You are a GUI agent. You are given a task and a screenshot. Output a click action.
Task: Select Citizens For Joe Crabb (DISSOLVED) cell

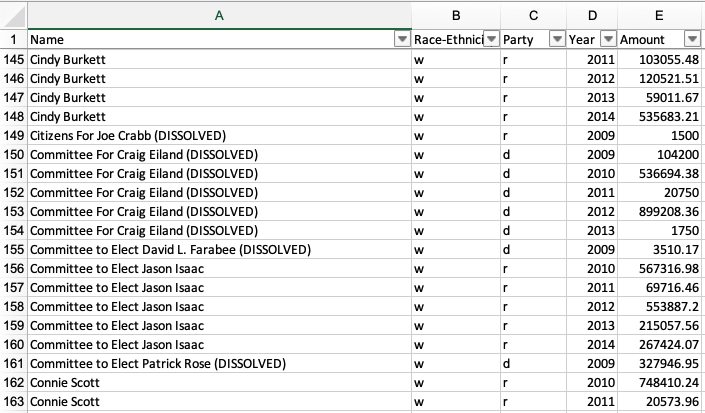pos(219,135)
